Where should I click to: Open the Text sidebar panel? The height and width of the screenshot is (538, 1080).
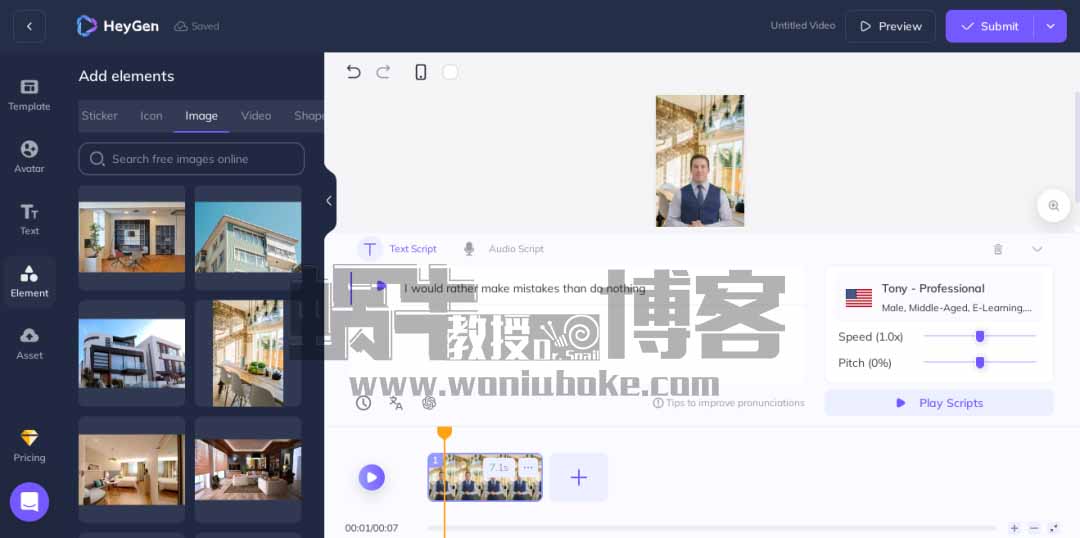click(29, 220)
